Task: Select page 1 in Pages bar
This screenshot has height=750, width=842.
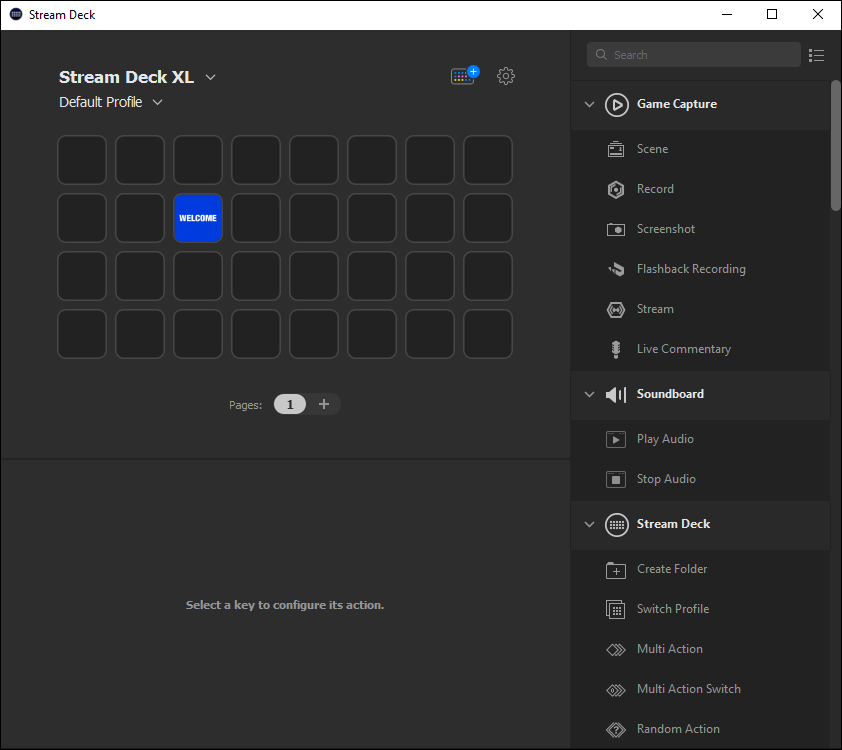Action: tap(289, 404)
